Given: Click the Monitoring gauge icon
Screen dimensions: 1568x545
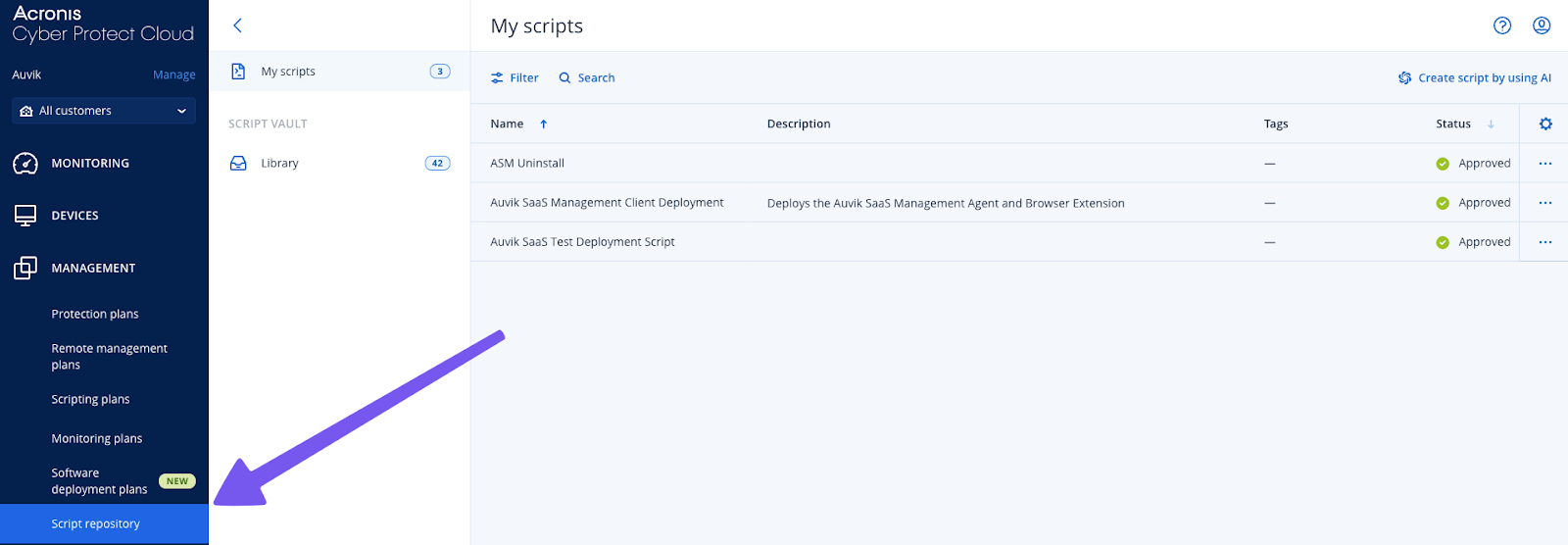Looking at the screenshot, I should [x=25, y=164].
